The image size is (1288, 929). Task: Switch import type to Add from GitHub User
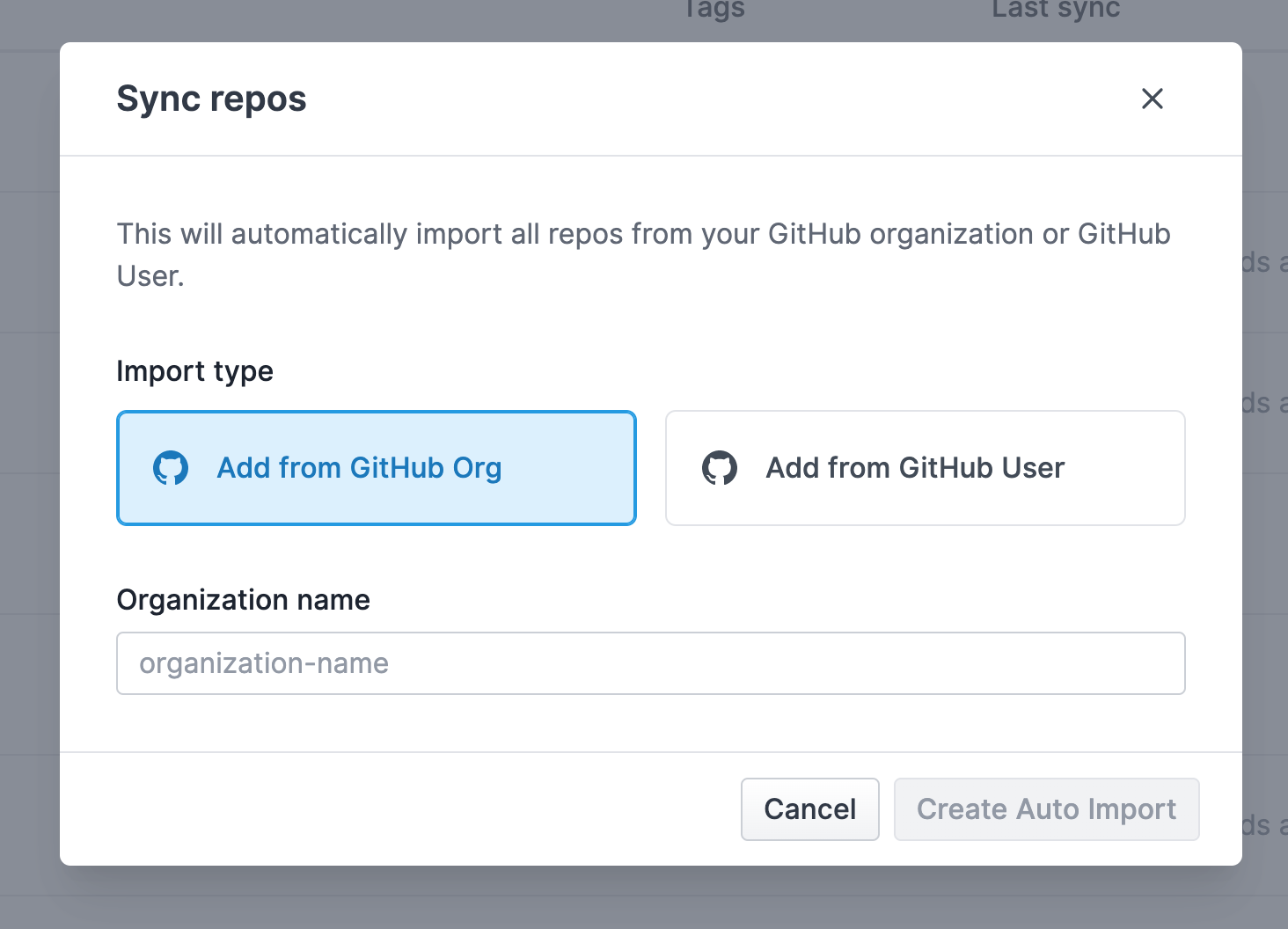pos(925,467)
